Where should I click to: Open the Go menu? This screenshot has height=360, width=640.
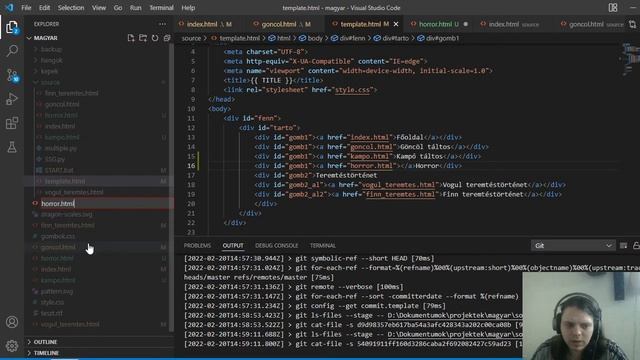(x=118, y=8)
